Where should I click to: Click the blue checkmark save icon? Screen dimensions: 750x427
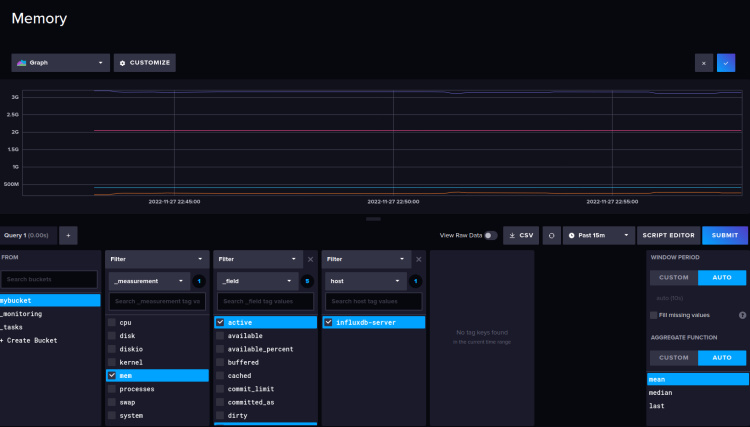[726, 62]
